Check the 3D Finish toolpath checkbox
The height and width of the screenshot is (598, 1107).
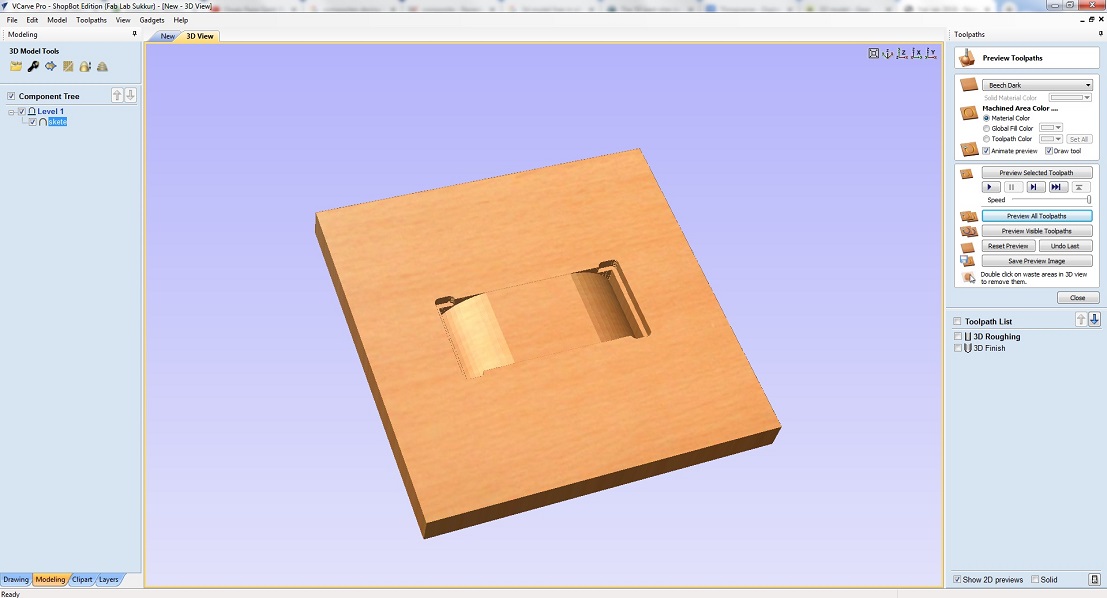pos(958,348)
